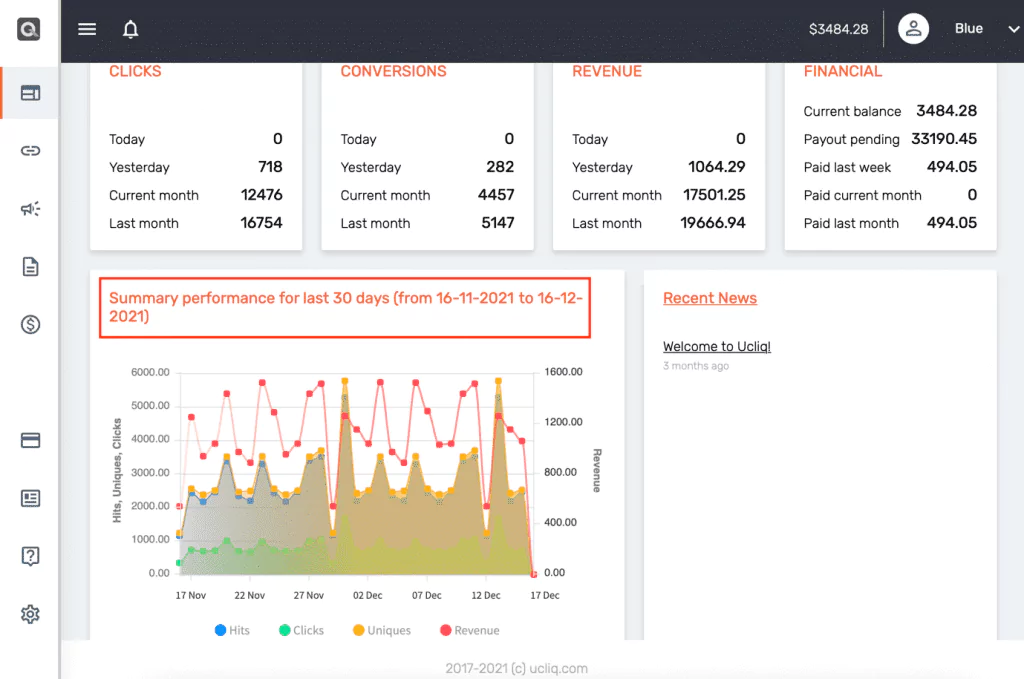Open the document reports icon
1024x679 pixels.
[x=30, y=267]
